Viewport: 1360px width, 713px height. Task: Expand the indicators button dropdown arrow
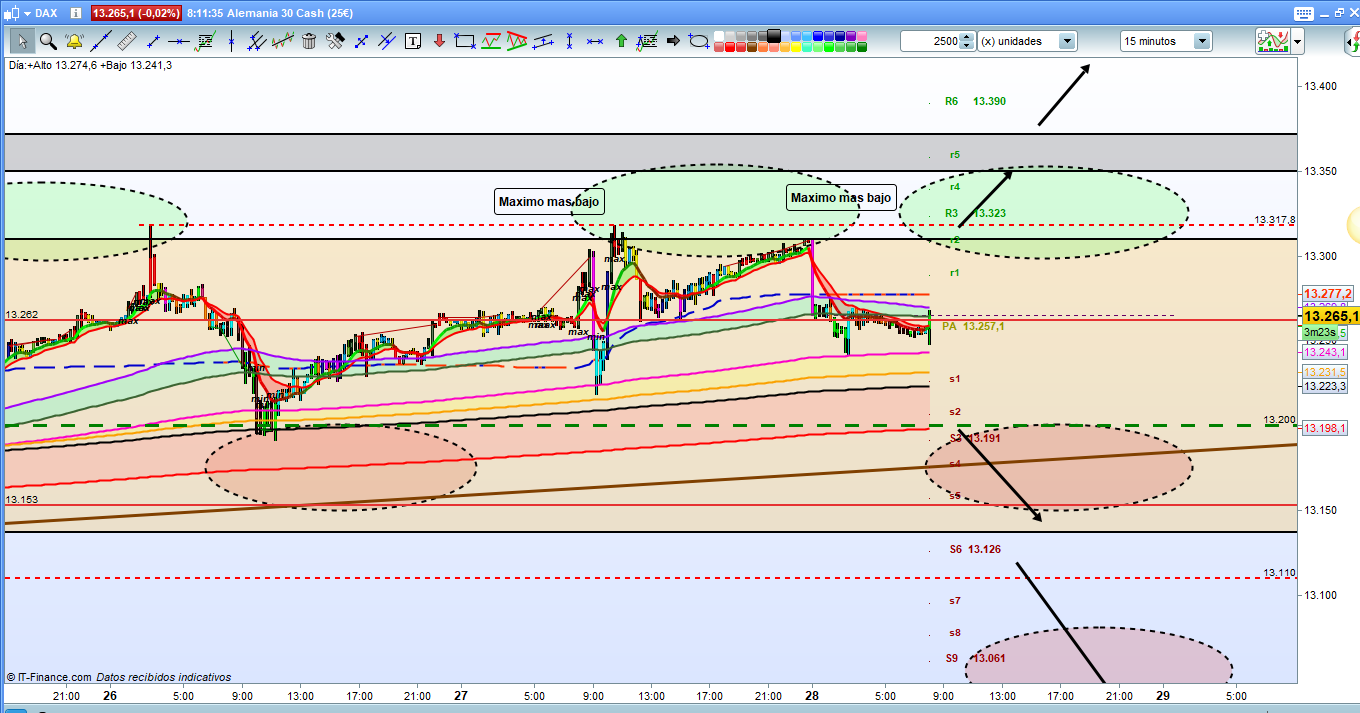point(1297,41)
